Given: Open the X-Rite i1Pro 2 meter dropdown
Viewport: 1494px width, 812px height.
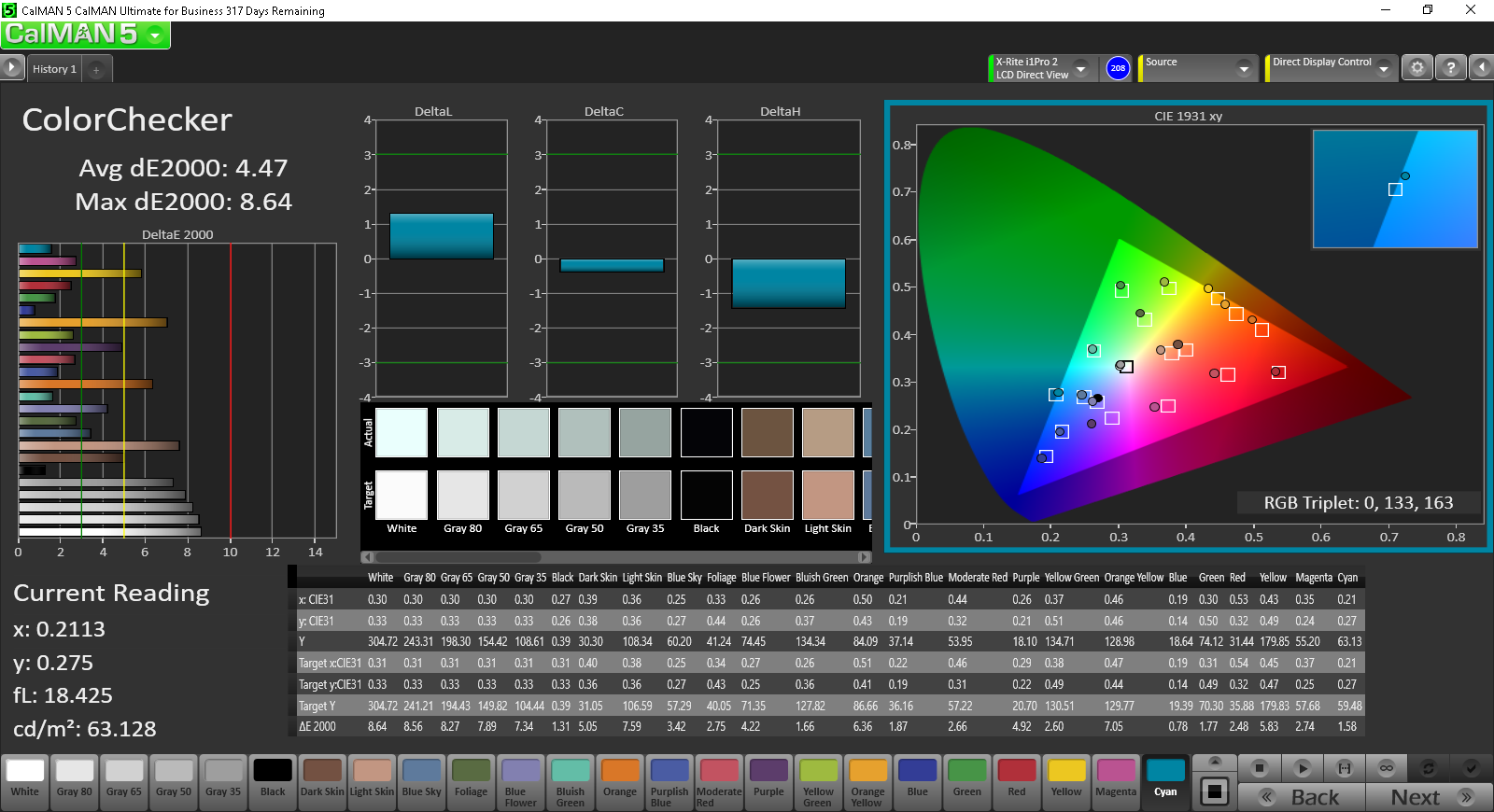Looking at the screenshot, I should coord(1042,68).
